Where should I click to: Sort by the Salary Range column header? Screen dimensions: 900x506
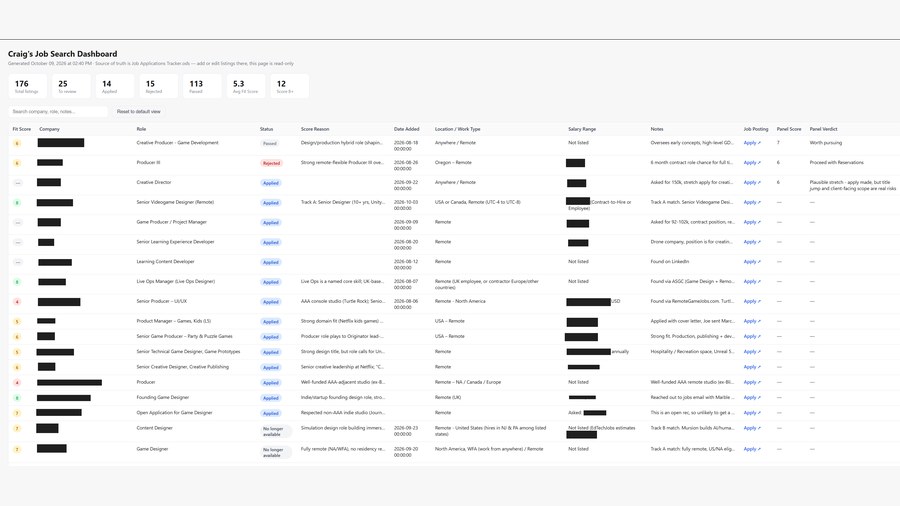(582, 129)
